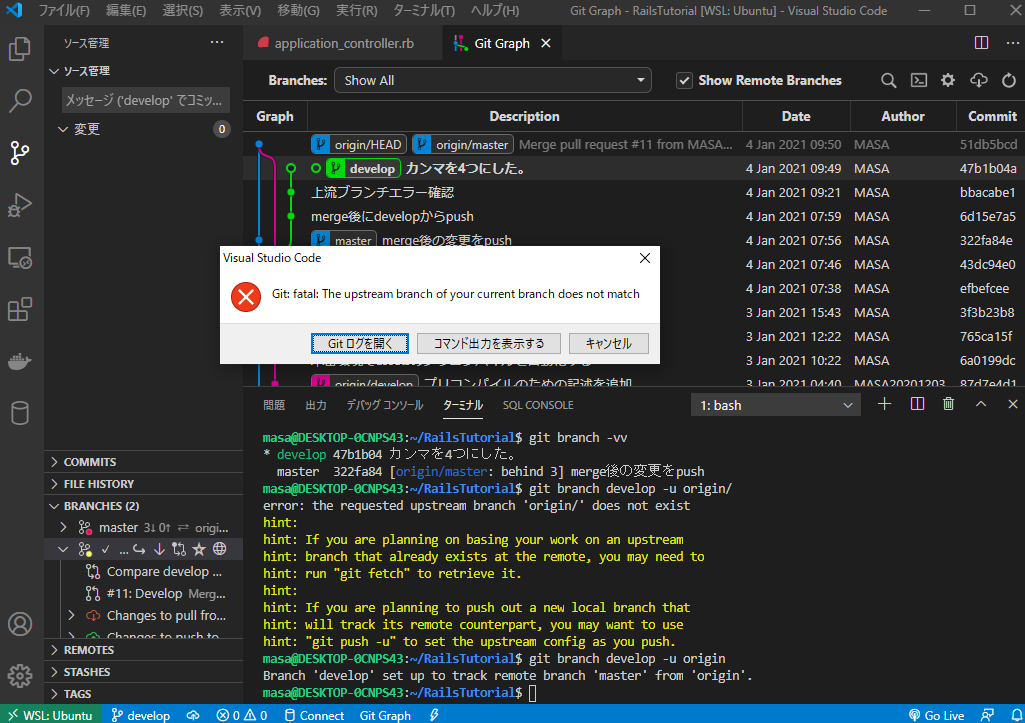Open source control panel more actions ellipsis
1025x723 pixels.
(217, 42)
